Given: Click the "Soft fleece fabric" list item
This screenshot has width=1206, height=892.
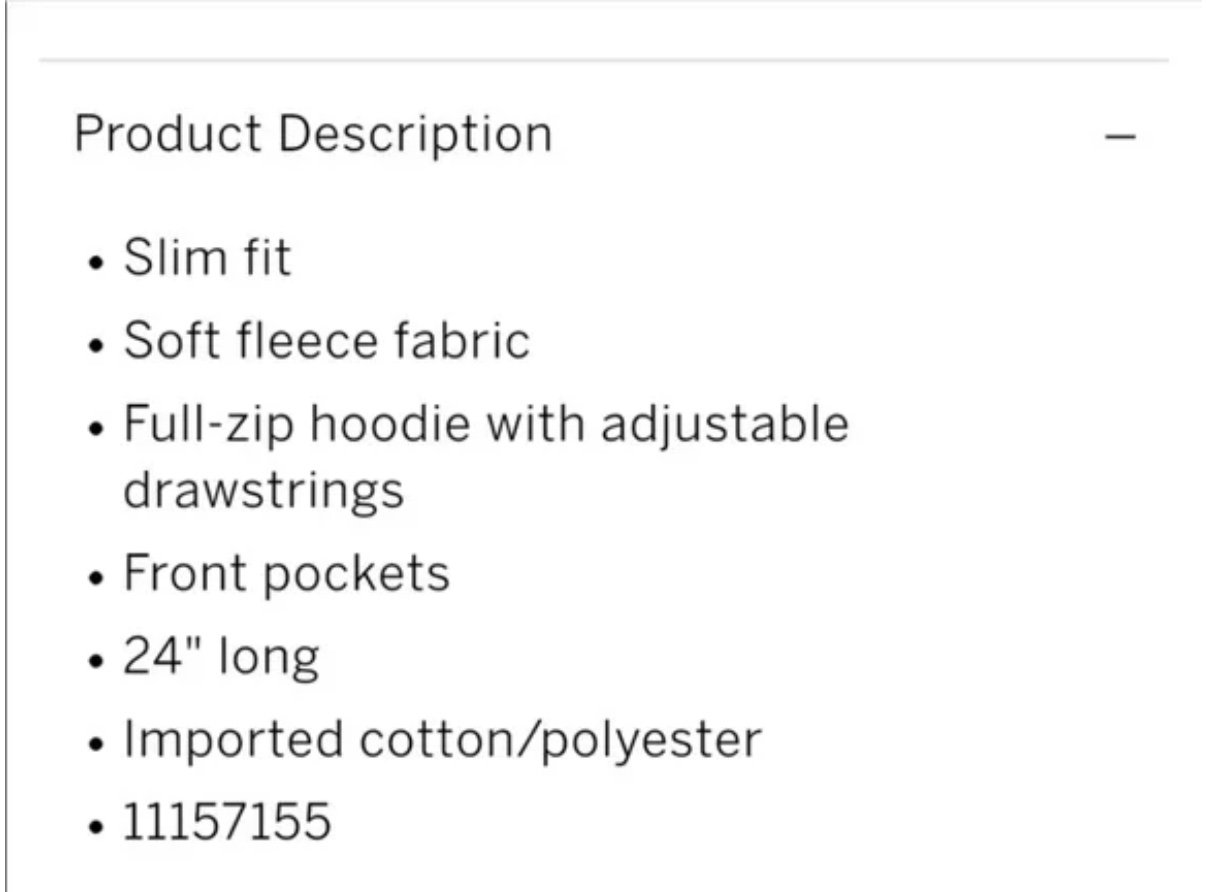Looking at the screenshot, I should point(326,340).
